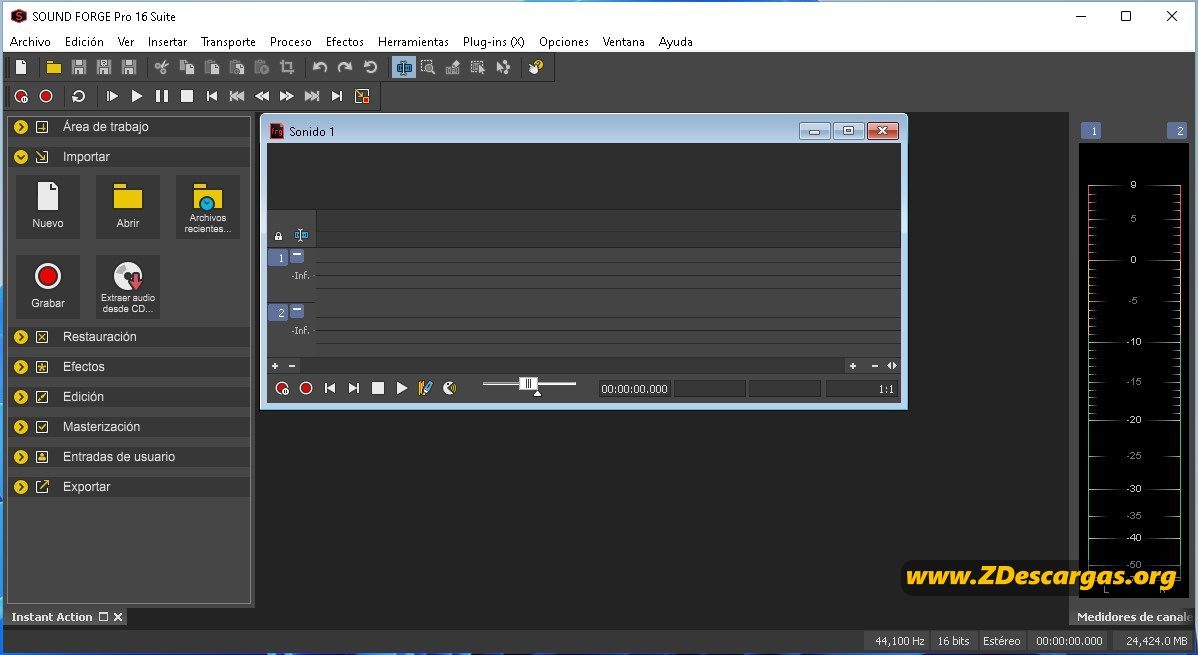Click the Undo arrow icon
This screenshot has height=655, width=1198.
[320, 67]
